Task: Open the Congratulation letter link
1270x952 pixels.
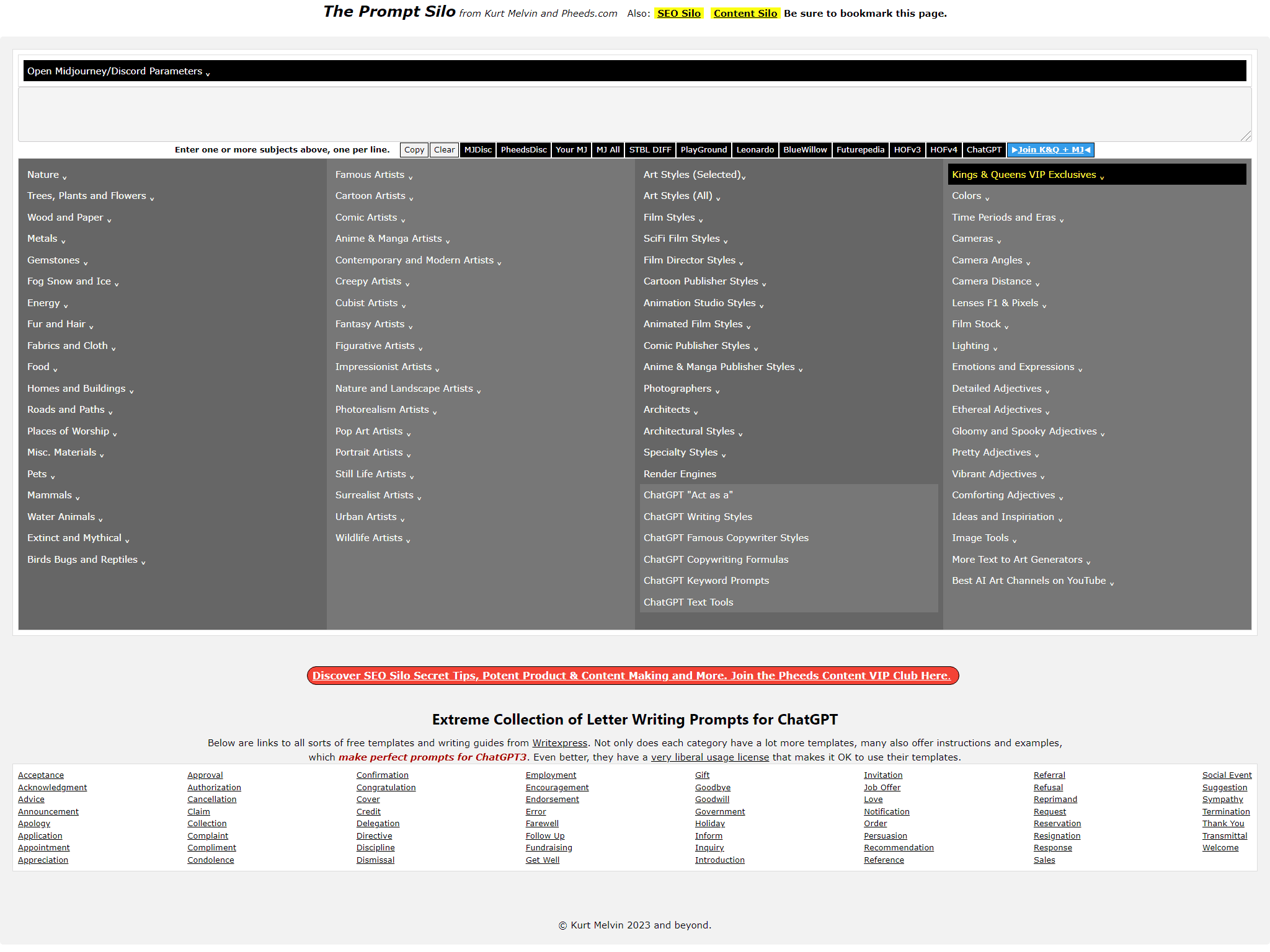Action: 386,788
